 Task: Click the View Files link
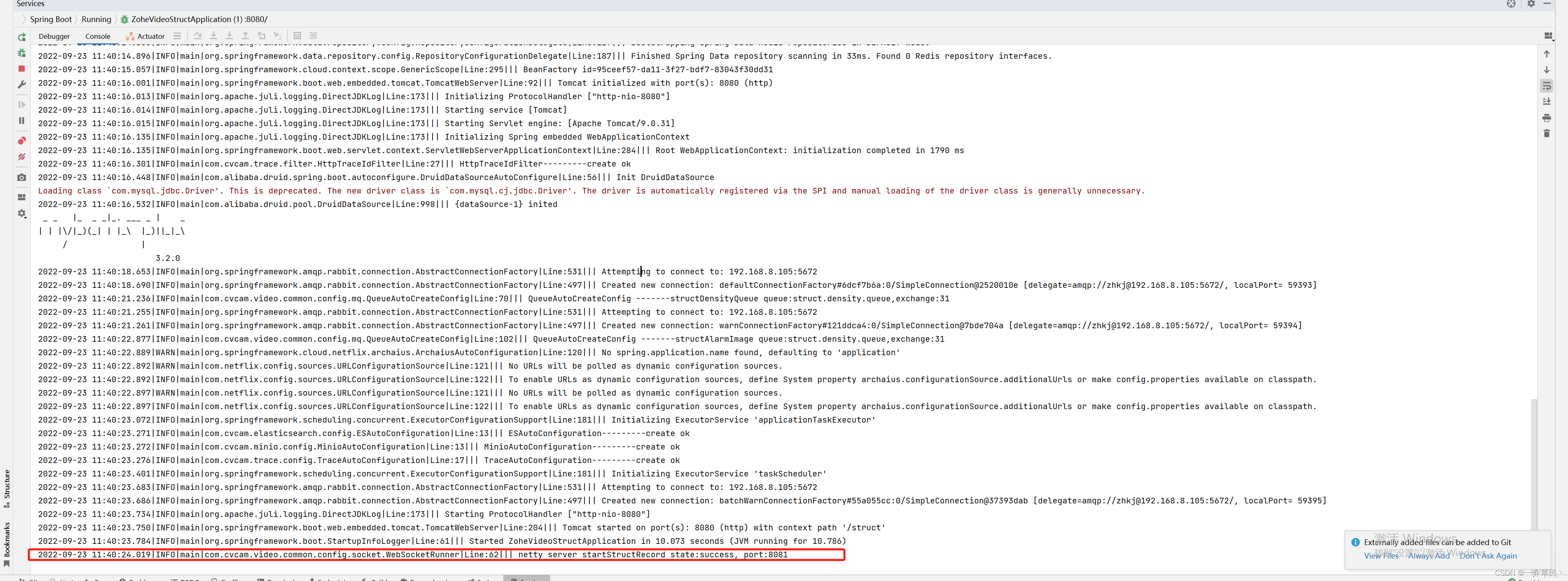[1381, 555]
